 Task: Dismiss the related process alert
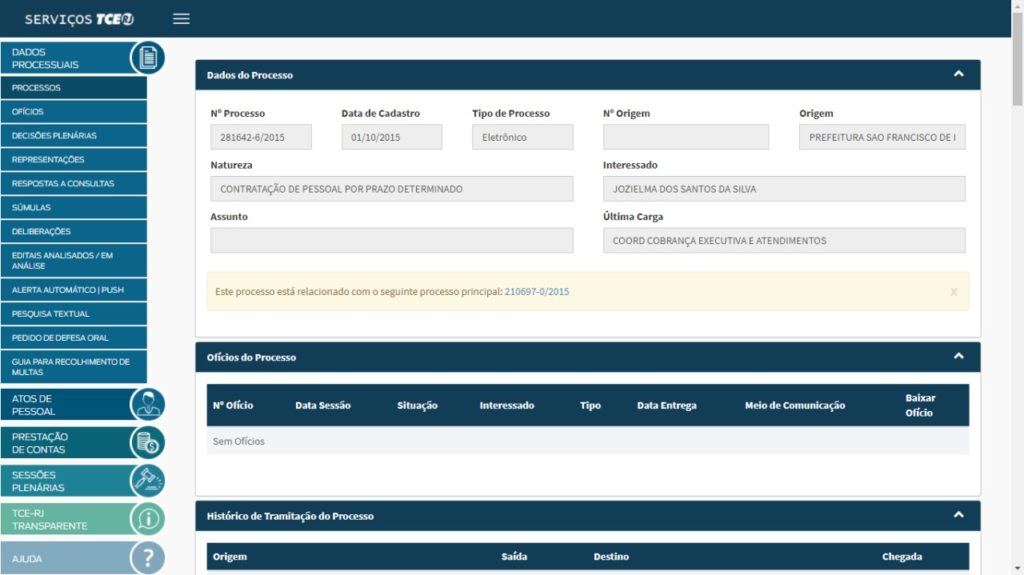pyautogui.click(x=953, y=292)
